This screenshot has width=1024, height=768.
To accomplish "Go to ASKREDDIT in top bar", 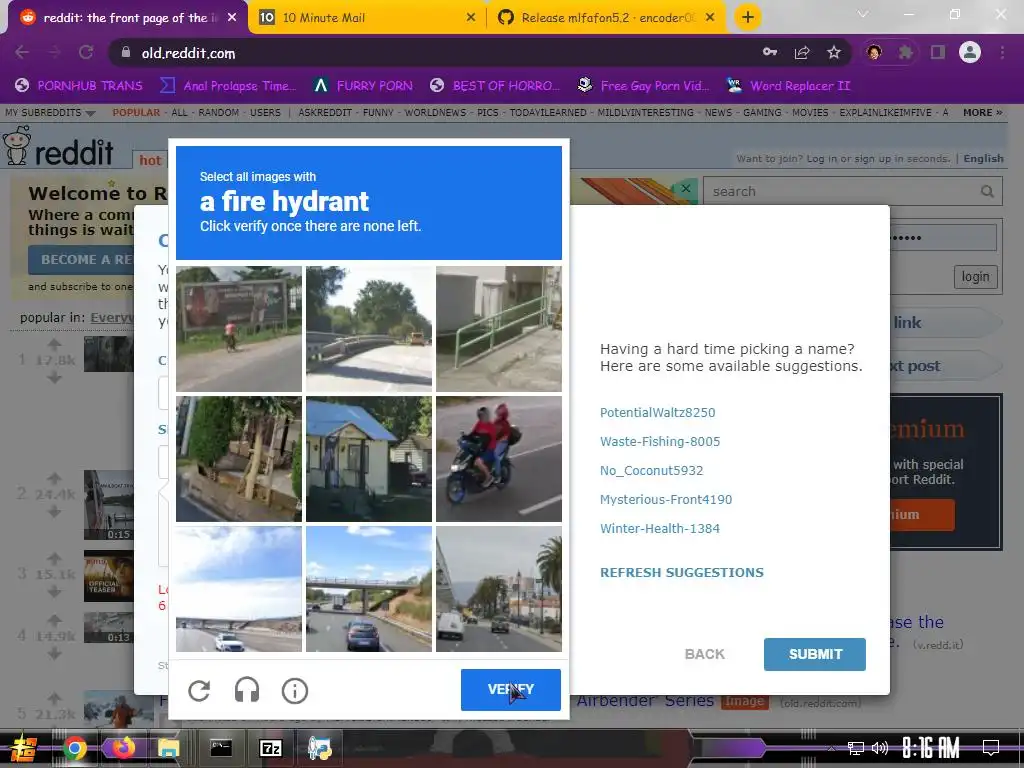I will pos(325,112).
